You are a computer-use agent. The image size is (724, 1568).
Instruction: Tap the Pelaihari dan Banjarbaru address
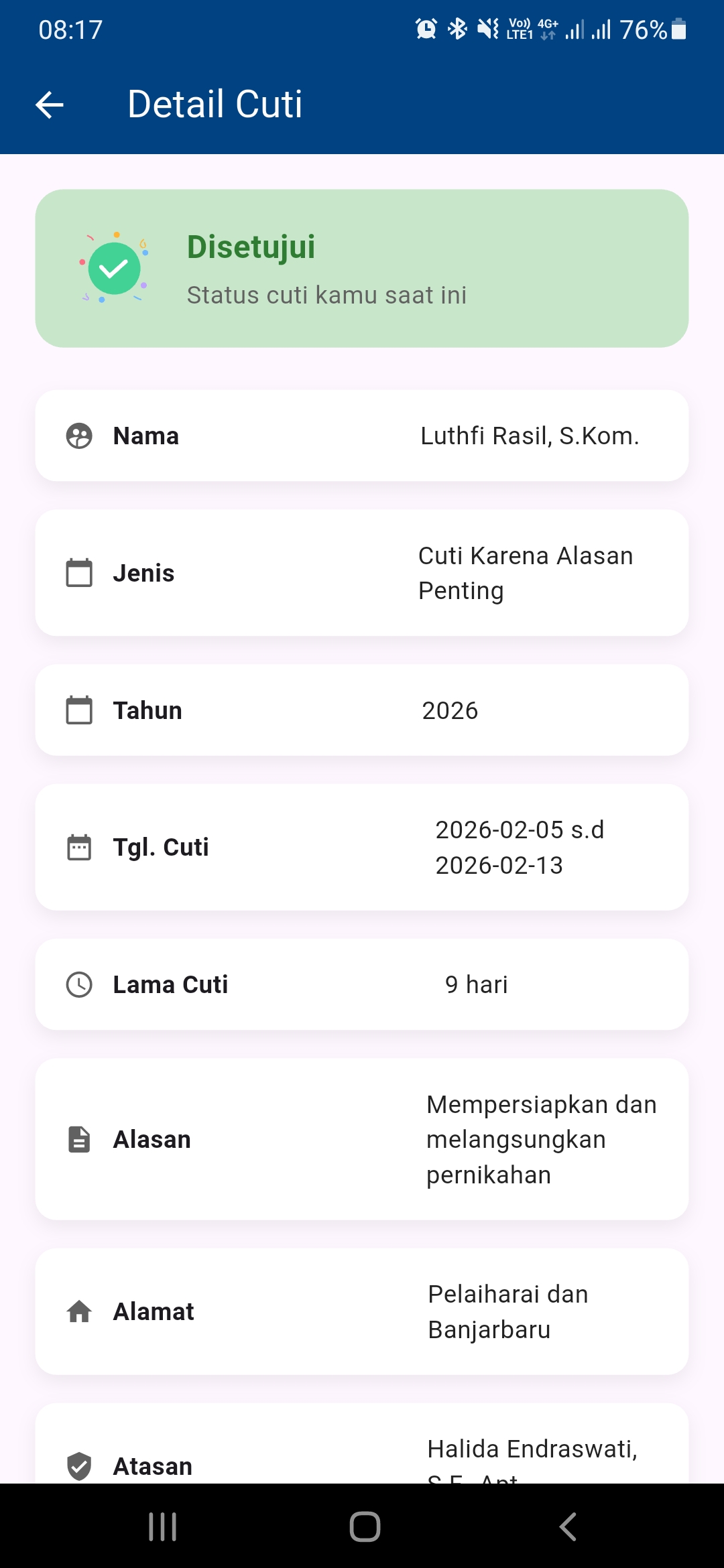tap(508, 1312)
